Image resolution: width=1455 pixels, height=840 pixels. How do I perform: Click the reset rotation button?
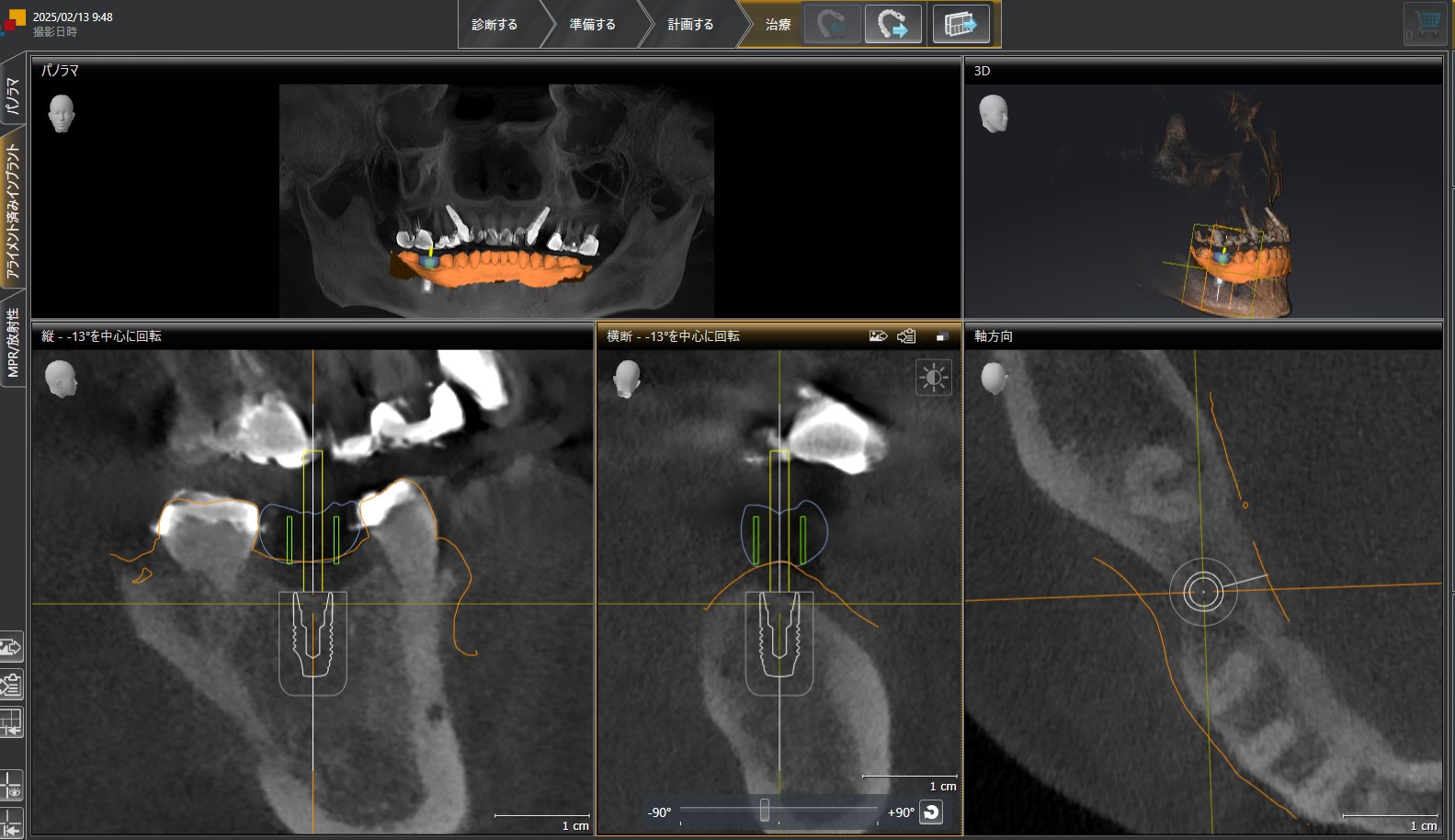[x=931, y=812]
